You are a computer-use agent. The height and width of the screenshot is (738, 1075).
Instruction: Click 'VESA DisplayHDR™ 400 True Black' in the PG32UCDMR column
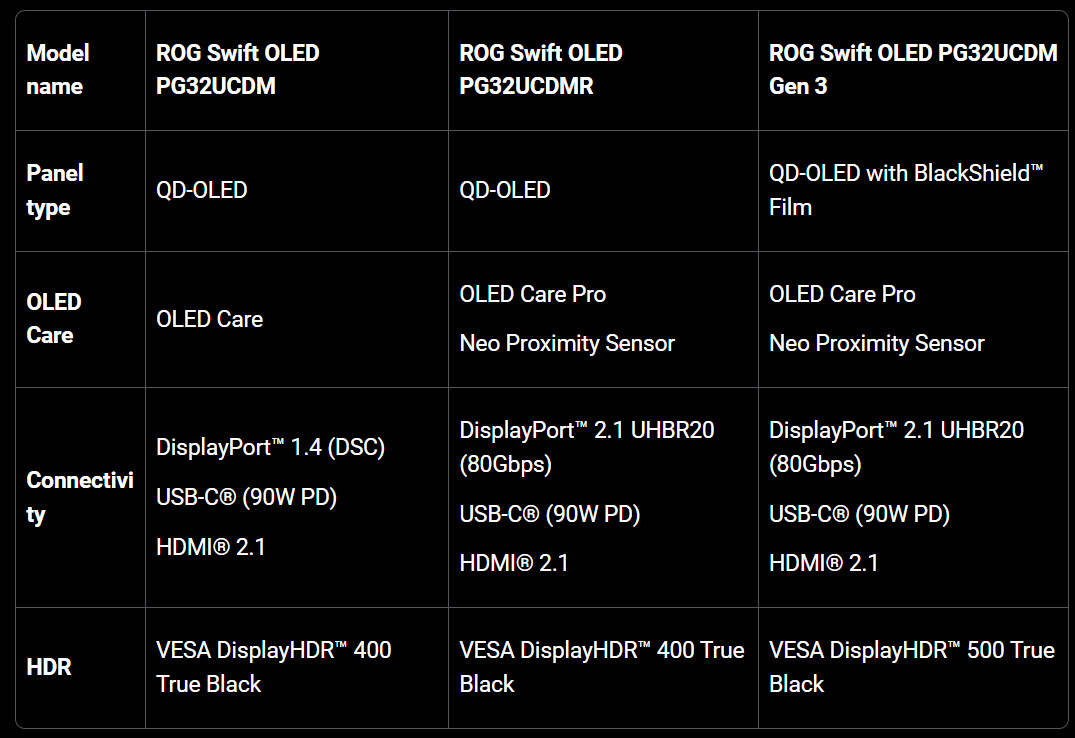coord(602,666)
